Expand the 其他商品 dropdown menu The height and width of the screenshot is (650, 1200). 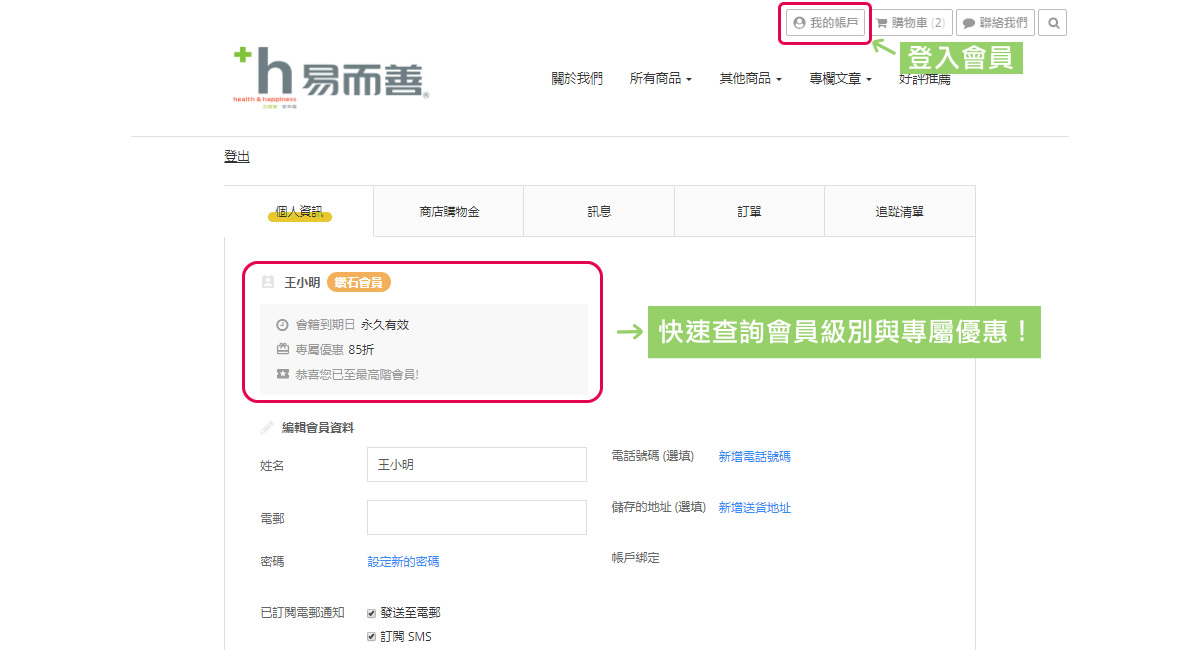750,79
